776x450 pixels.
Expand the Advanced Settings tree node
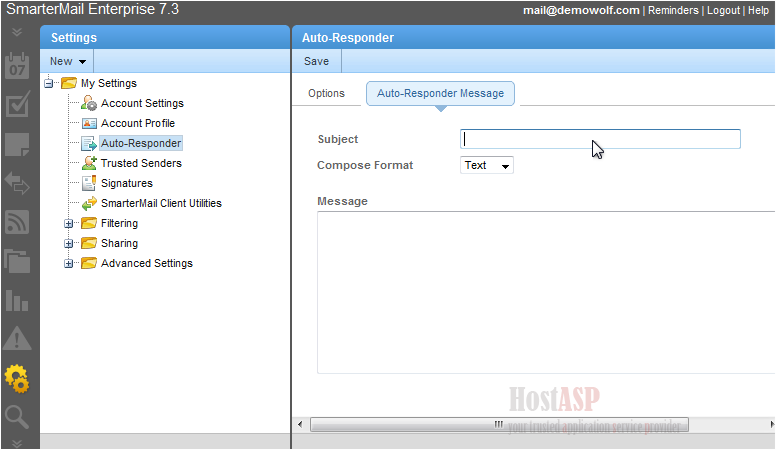[x=69, y=264]
